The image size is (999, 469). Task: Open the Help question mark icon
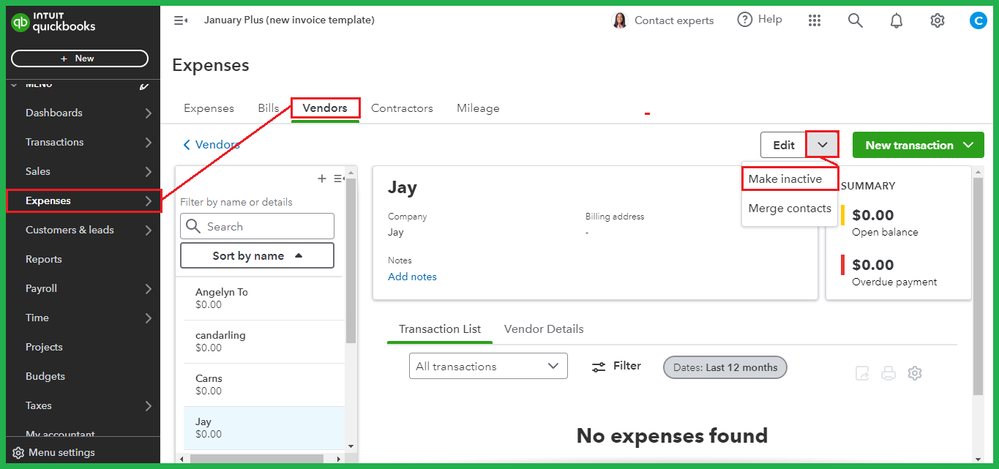pyautogui.click(x=744, y=20)
